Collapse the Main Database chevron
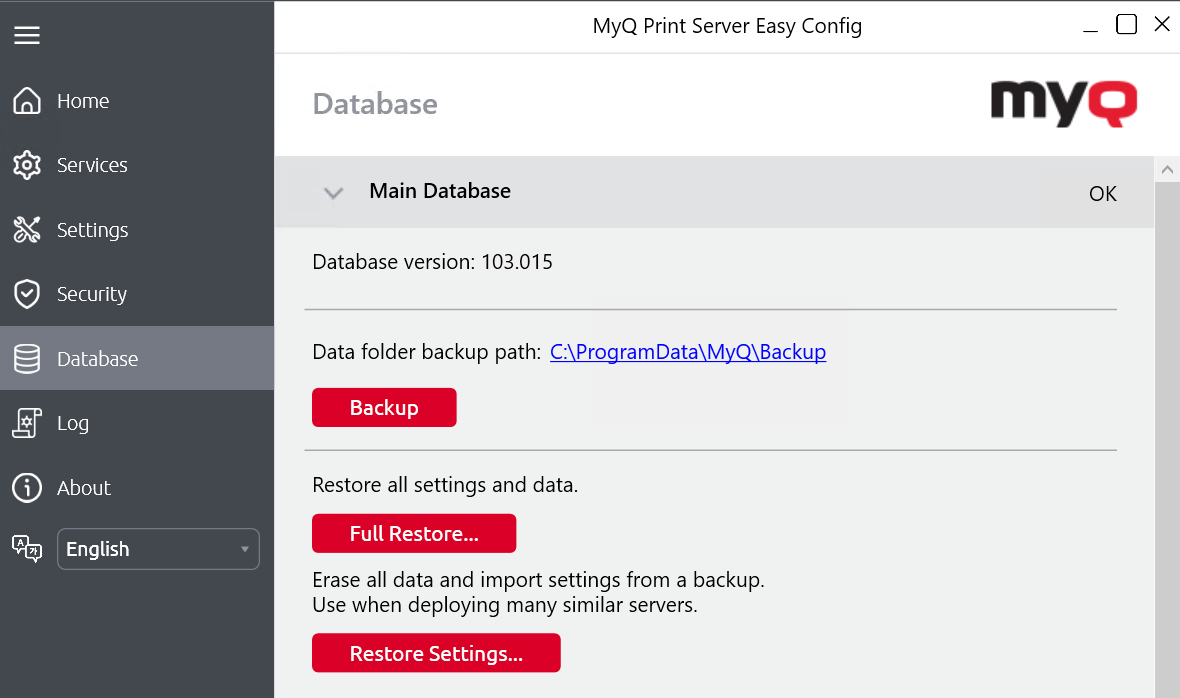Screen dimensions: 1180x698 click(333, 193)
